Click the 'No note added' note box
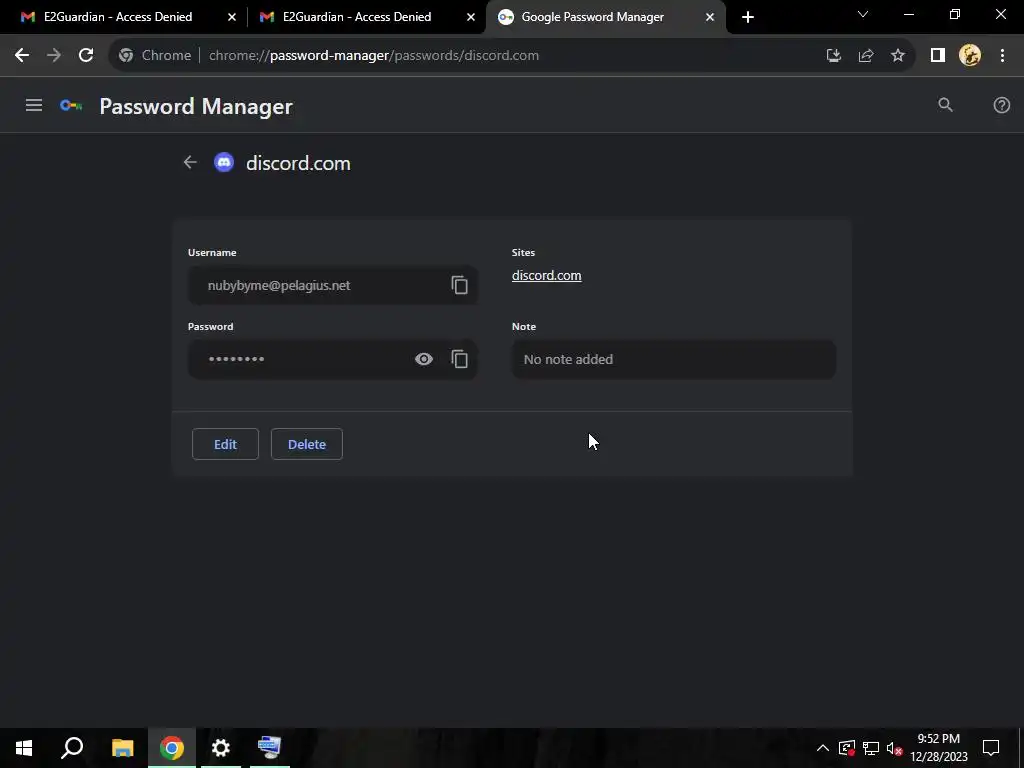Image resolution: width=1024 pixels, height=768 pixels. tap(673, 359)
